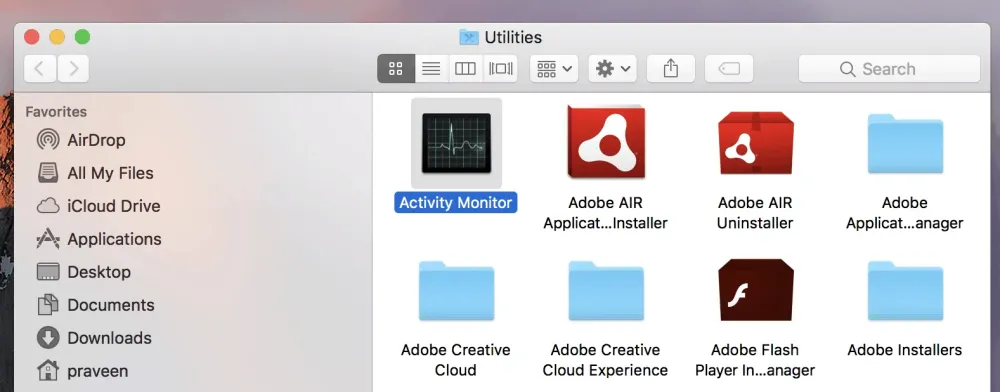Click the Favorites sidebar heading
Screen dimensions: 1000x392
[x=56, y=112]
